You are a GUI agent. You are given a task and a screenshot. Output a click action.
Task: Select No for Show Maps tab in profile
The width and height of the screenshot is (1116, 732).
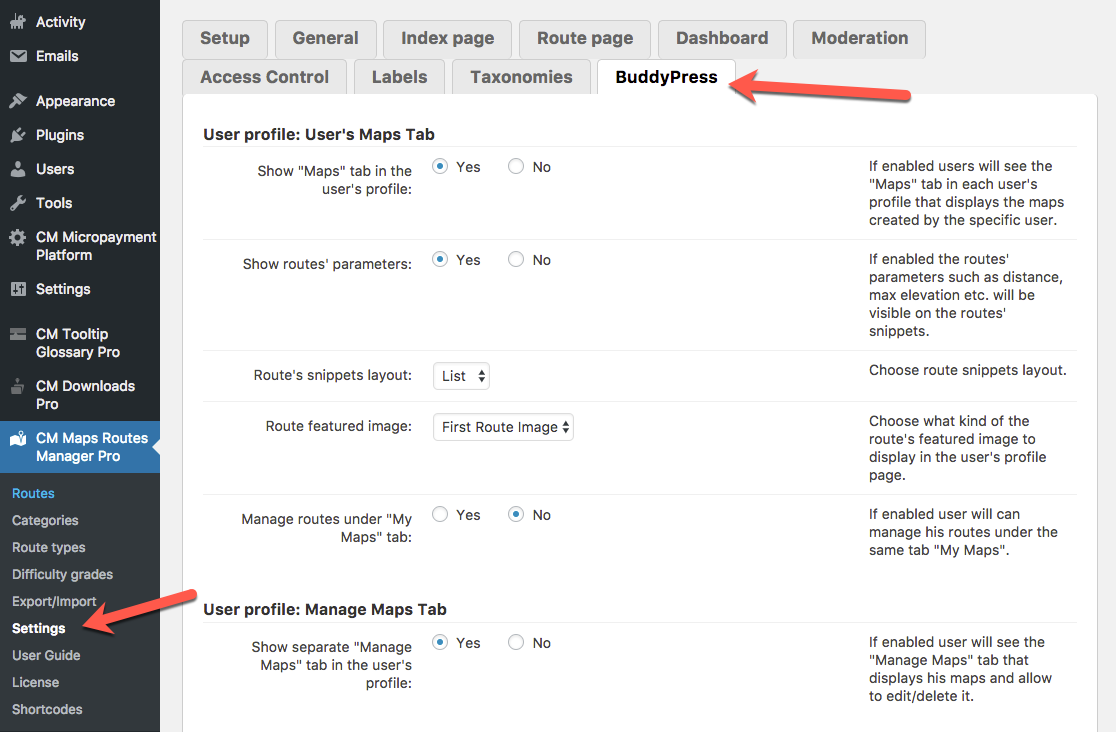516,167
